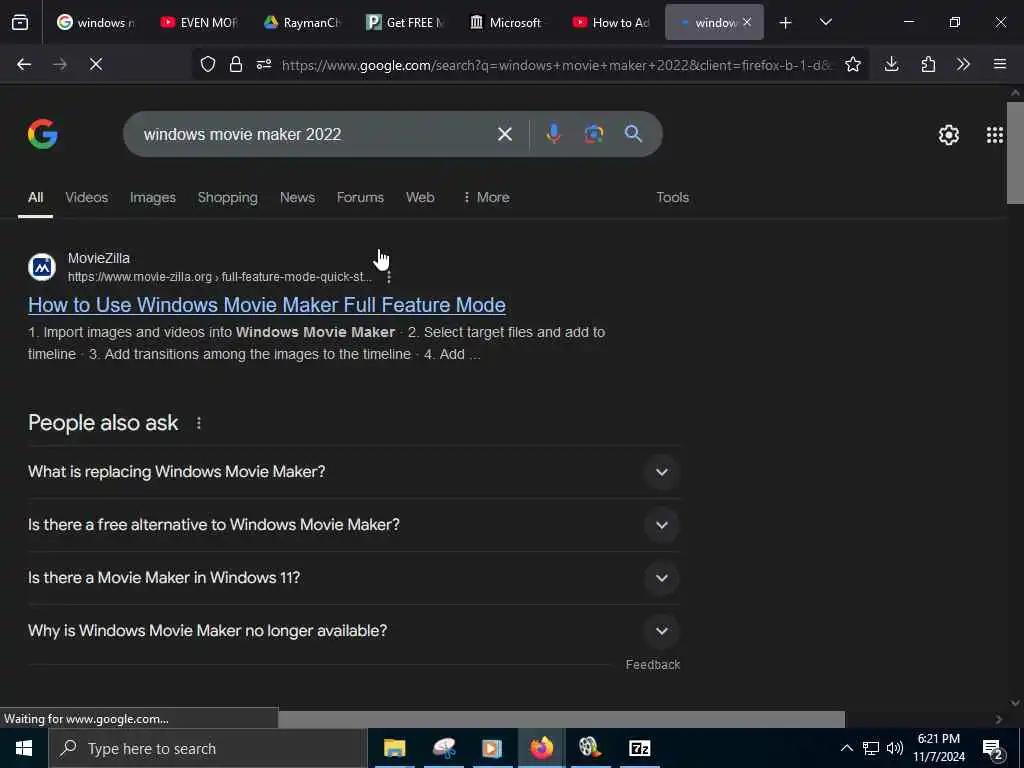Open the volume control in system tray
Viewport: 1024px width, 768px height.
895,748
